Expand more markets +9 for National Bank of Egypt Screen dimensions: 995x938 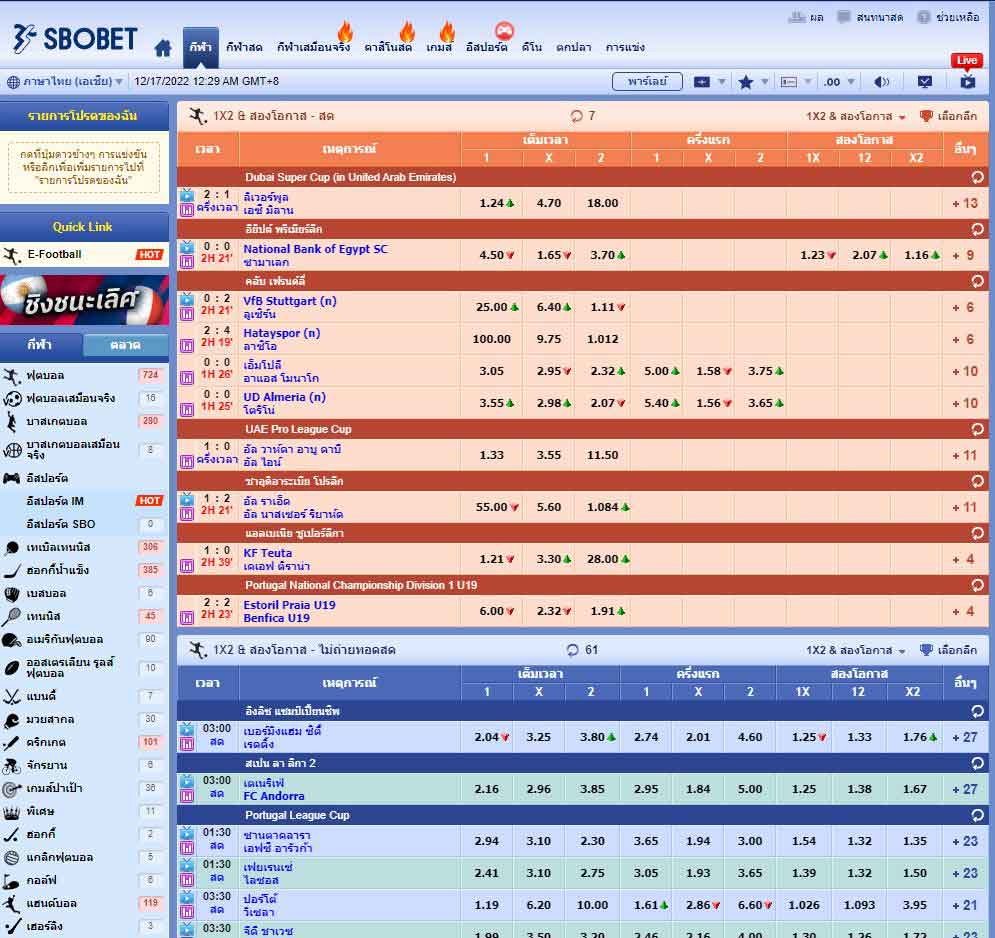(x=963, y=255)
